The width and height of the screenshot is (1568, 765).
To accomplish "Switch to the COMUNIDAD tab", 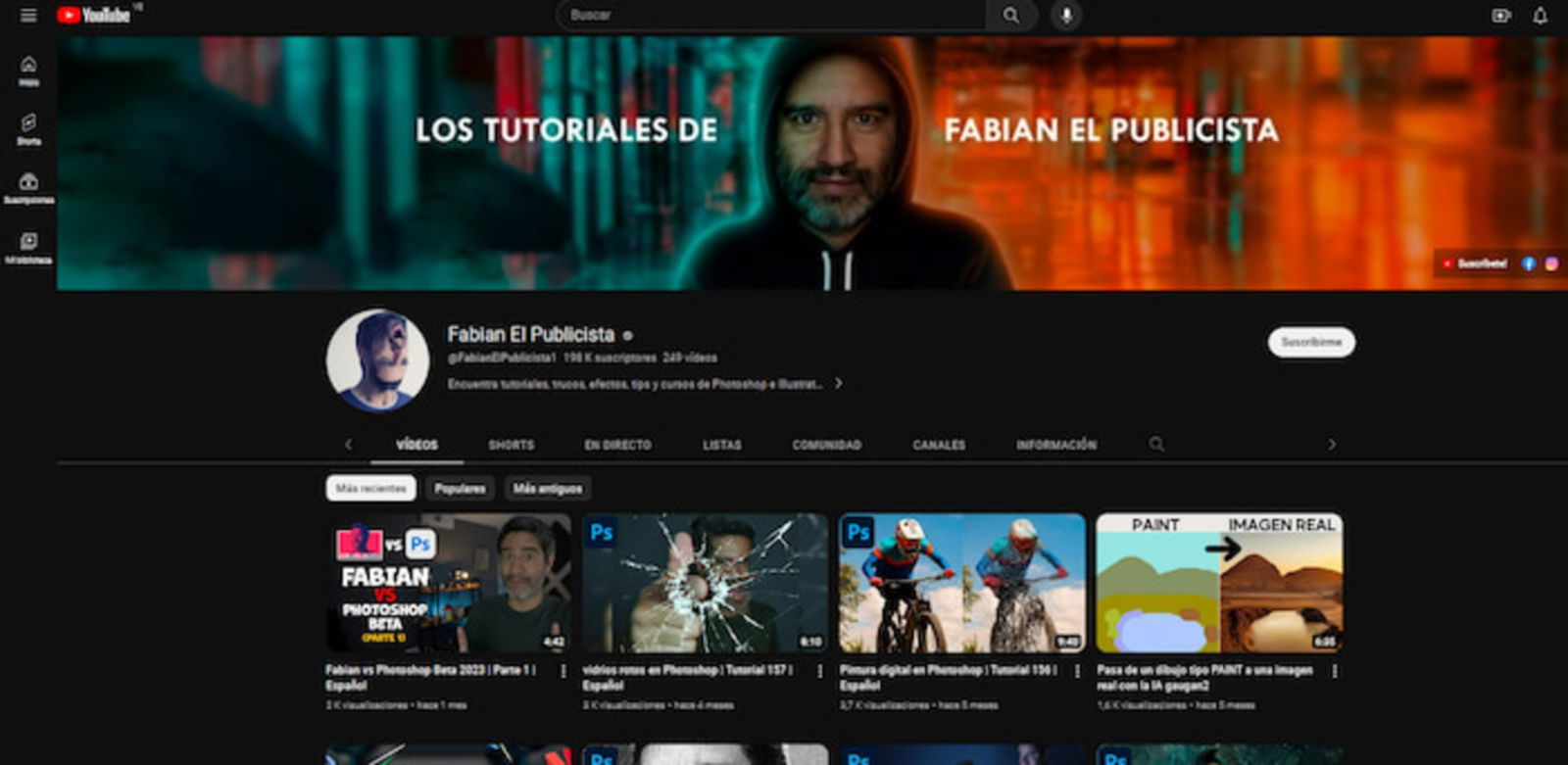I will tap(826, 445).
